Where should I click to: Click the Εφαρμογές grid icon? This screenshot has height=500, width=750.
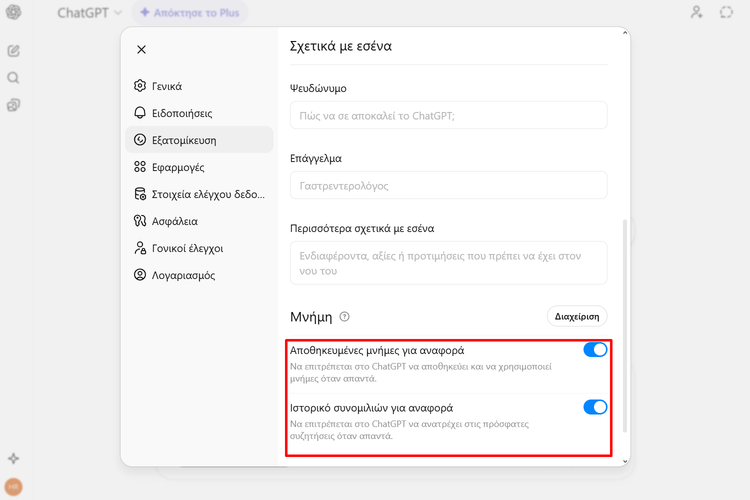140,167
